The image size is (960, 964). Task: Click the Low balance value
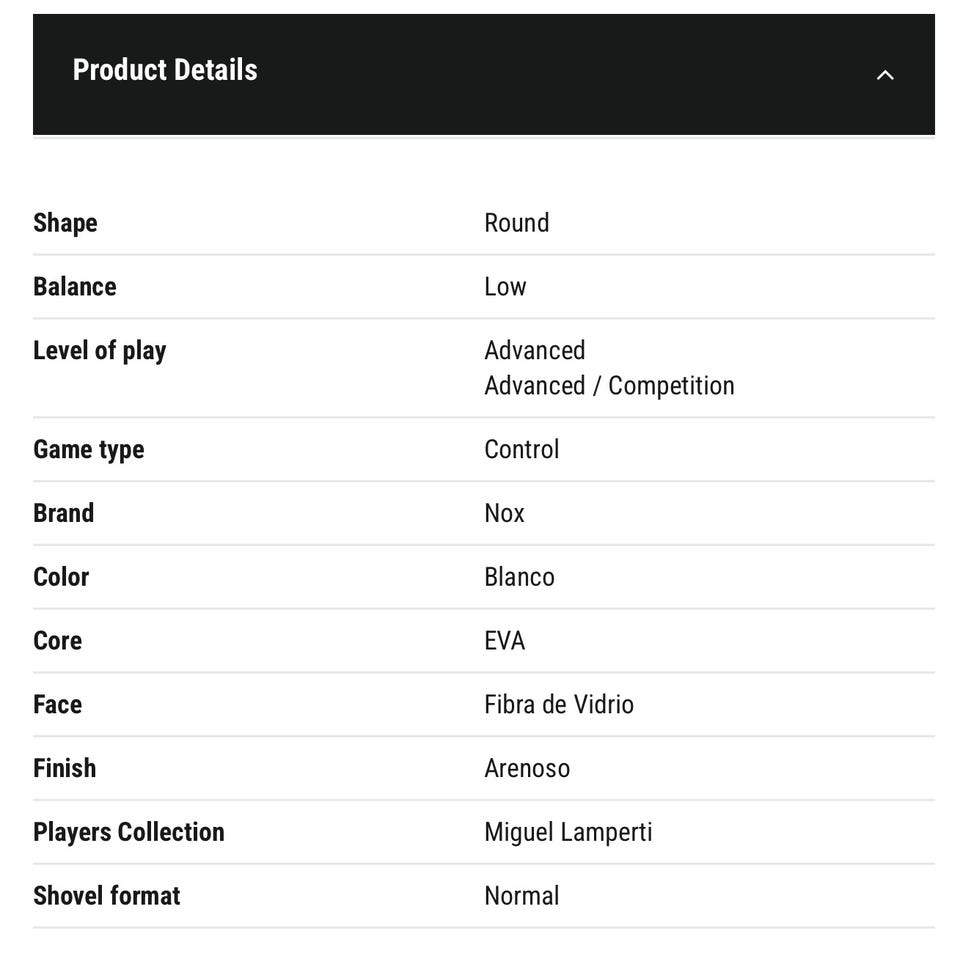(x=505, y=286)
